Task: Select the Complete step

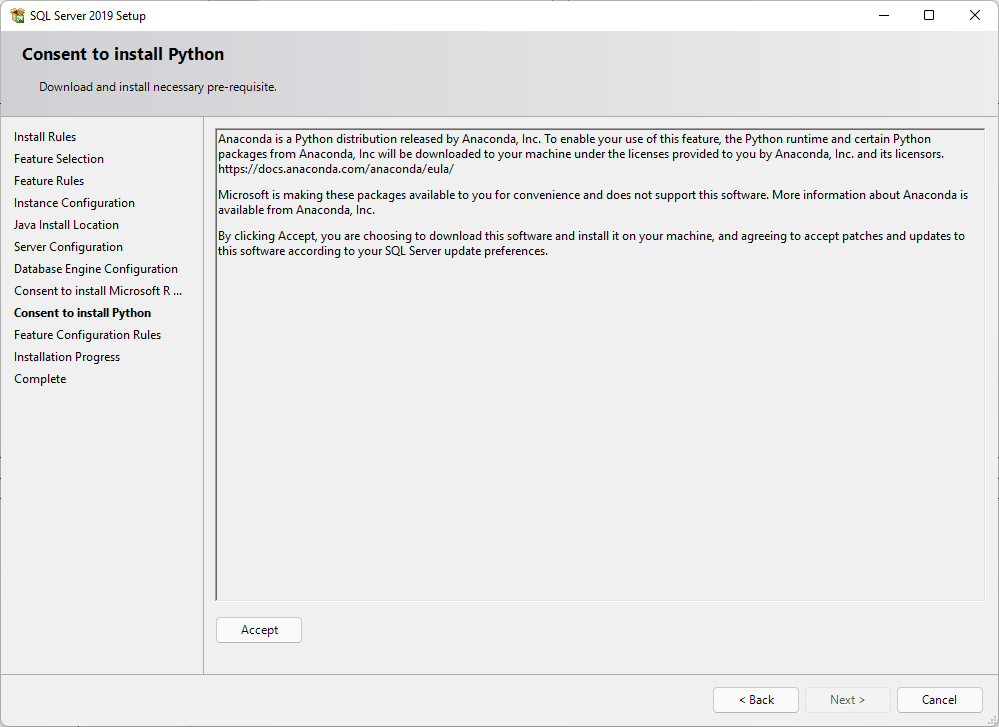Action: [40, 378]
